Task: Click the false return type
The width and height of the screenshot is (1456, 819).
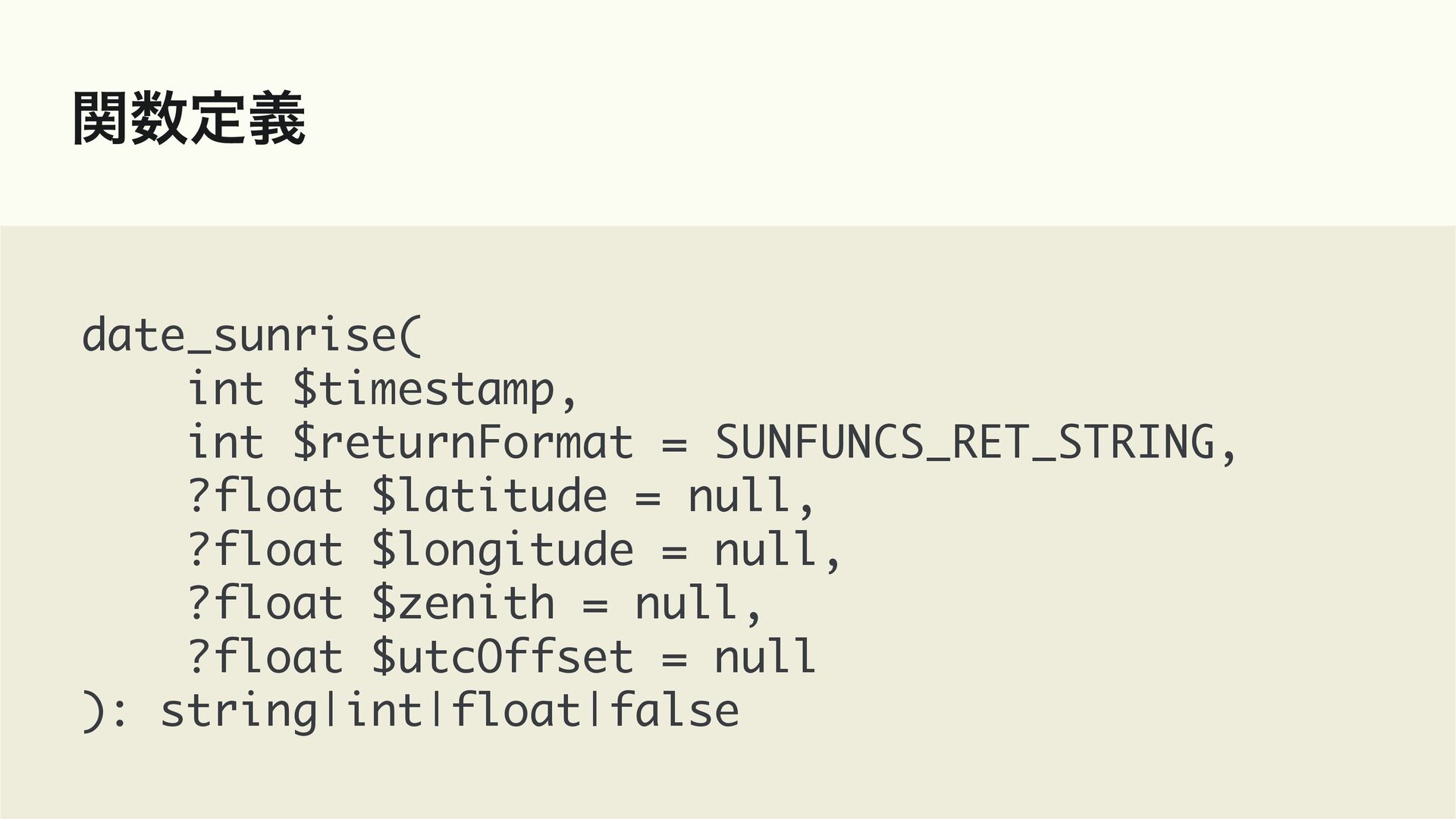Action: 673,711
